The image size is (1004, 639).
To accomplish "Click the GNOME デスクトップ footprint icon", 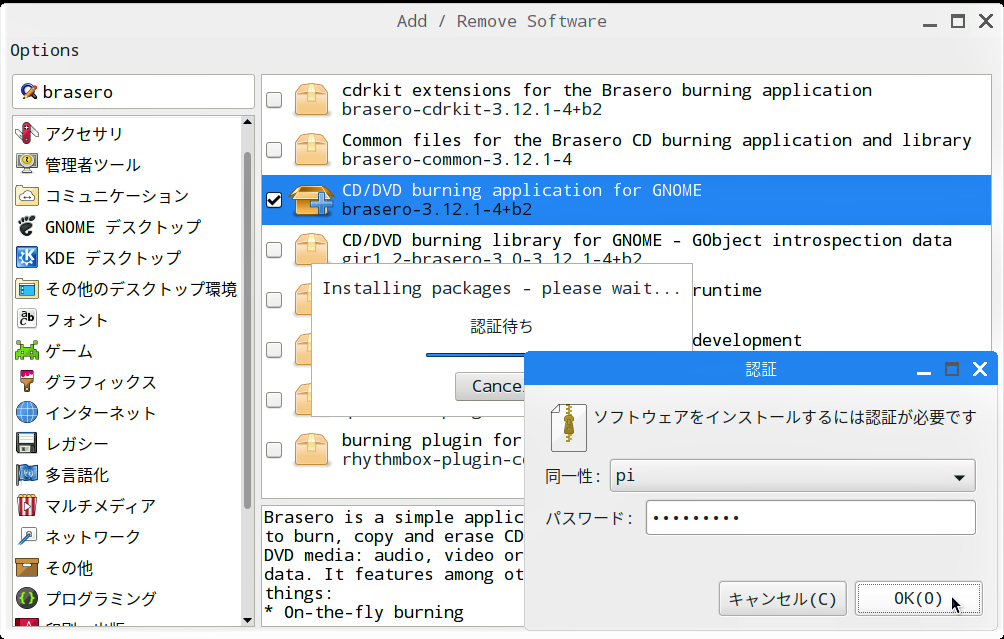I will (27, 227).
